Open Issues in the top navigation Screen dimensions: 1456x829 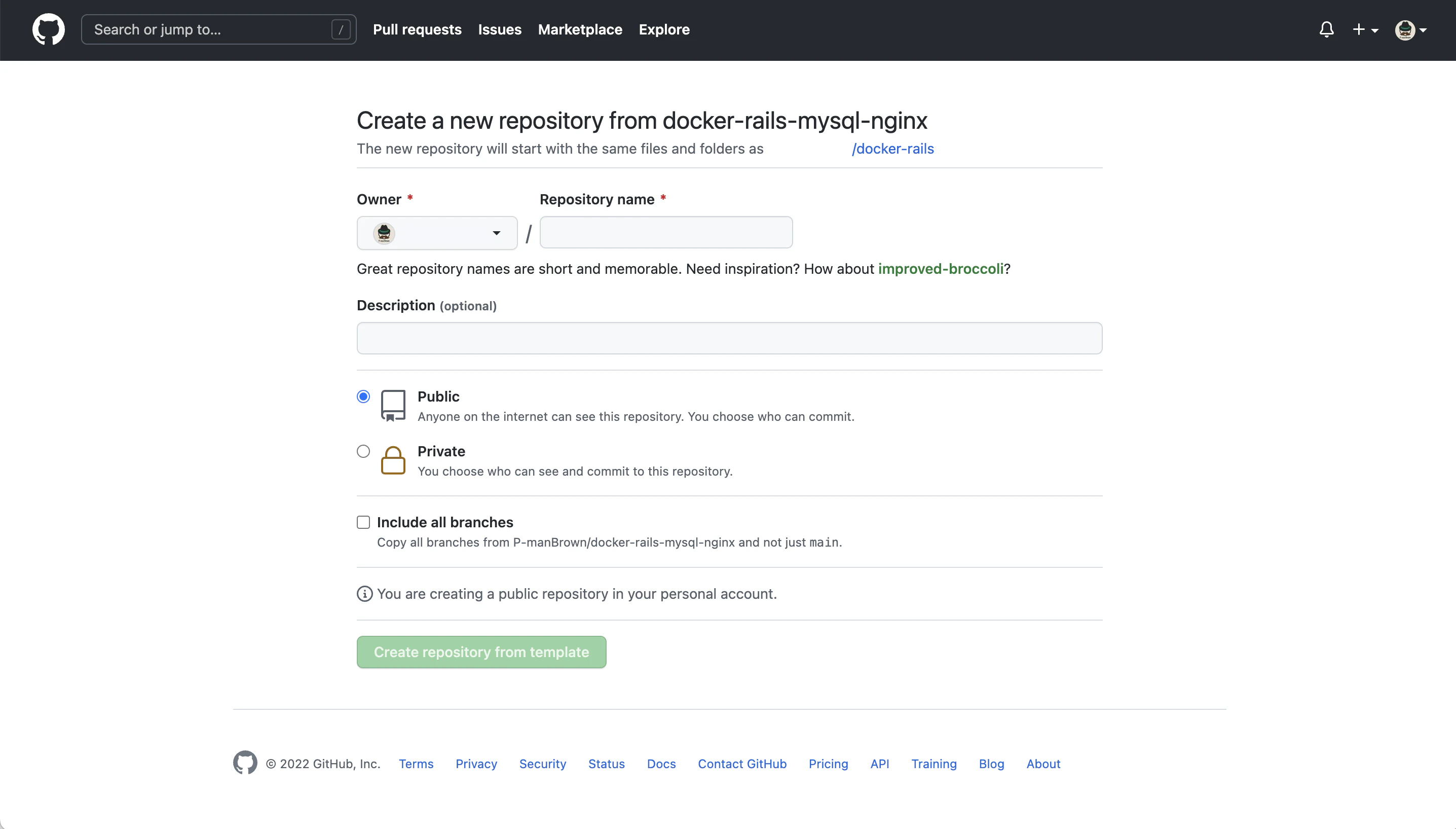[x=500, y=29]
